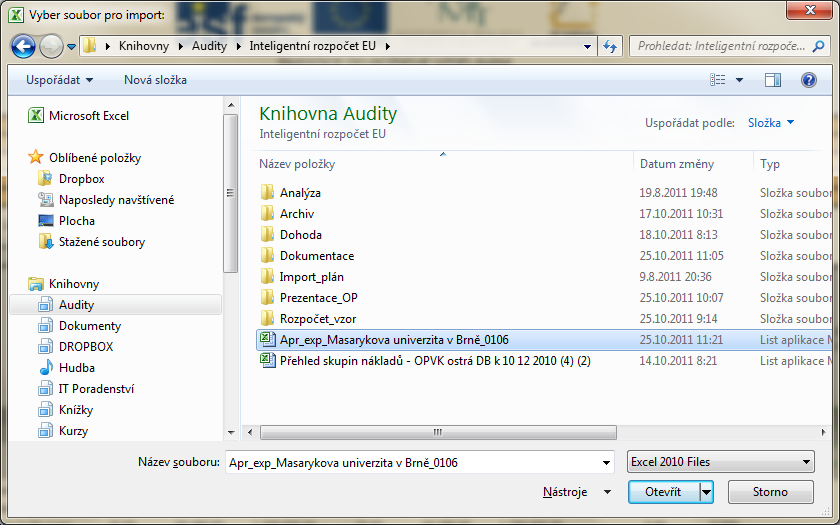The image size is (840, 525).
Task: Open recent locations dropdown beside navigation arrows
Action: point(71,47)
